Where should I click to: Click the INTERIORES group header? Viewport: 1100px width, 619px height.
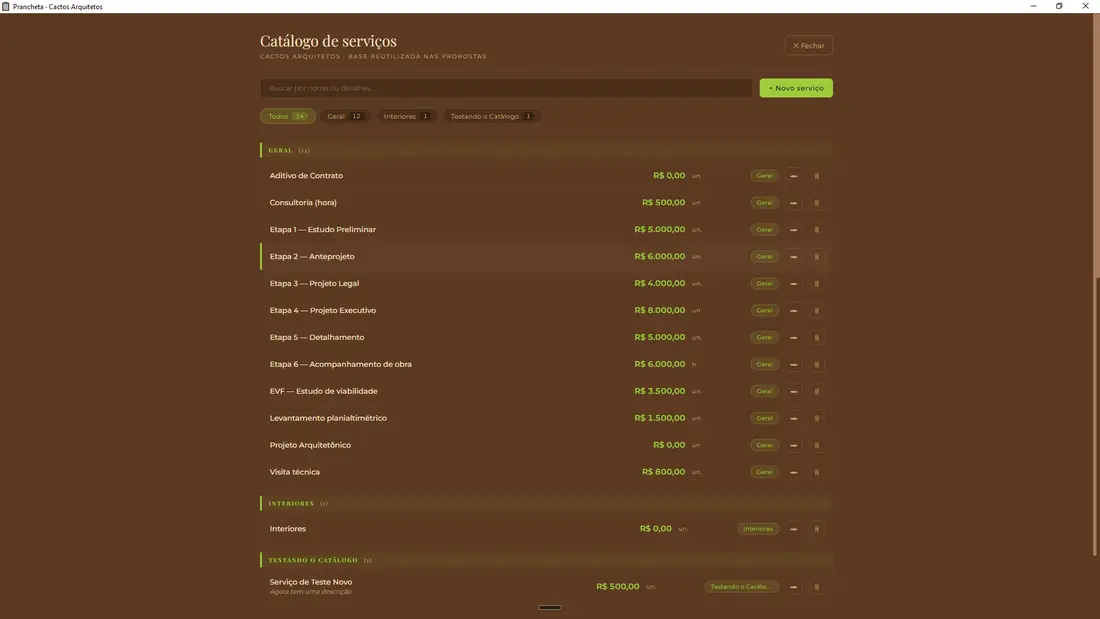tap(546, 503)
